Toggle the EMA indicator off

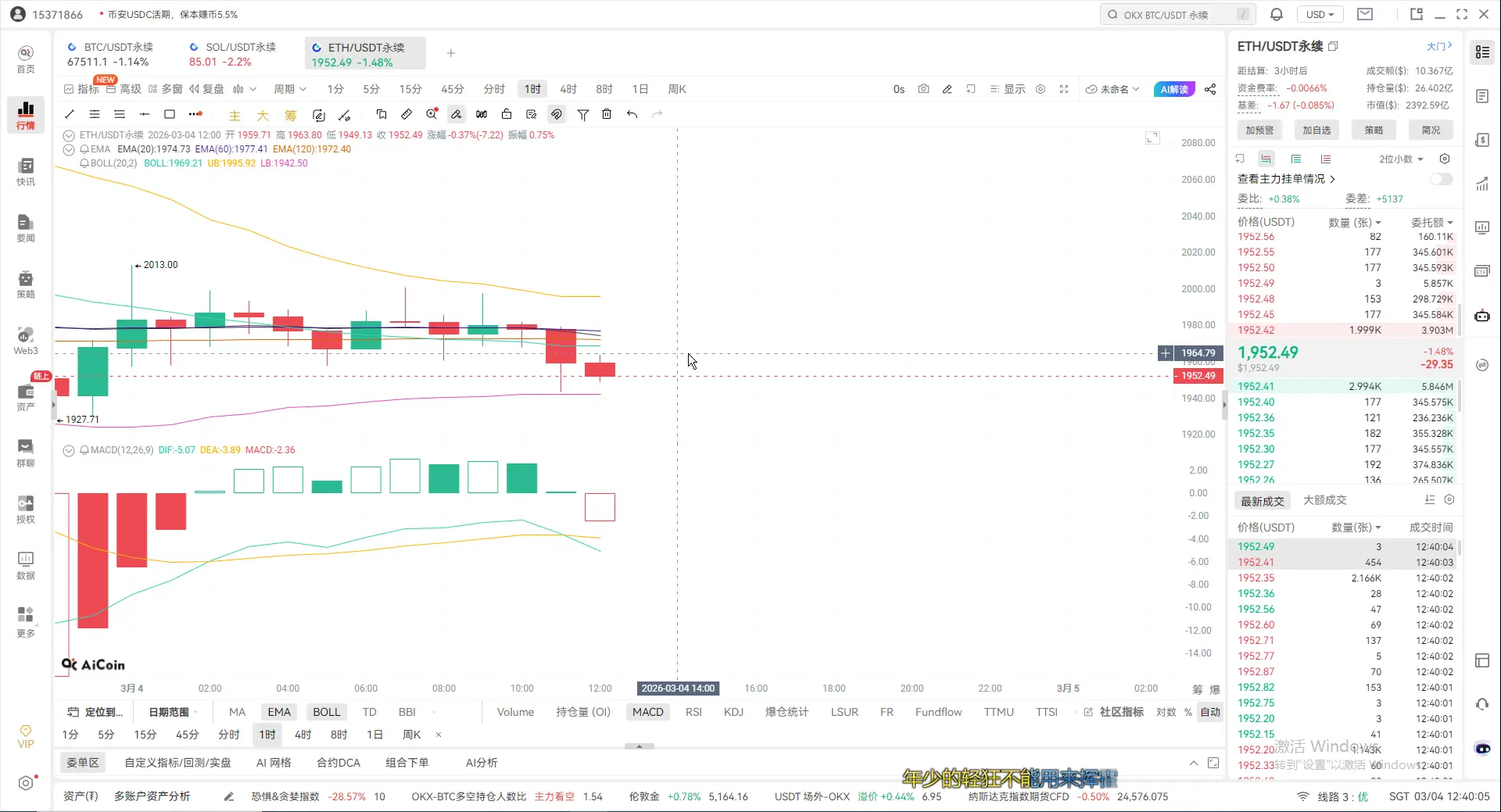[279, 712]
